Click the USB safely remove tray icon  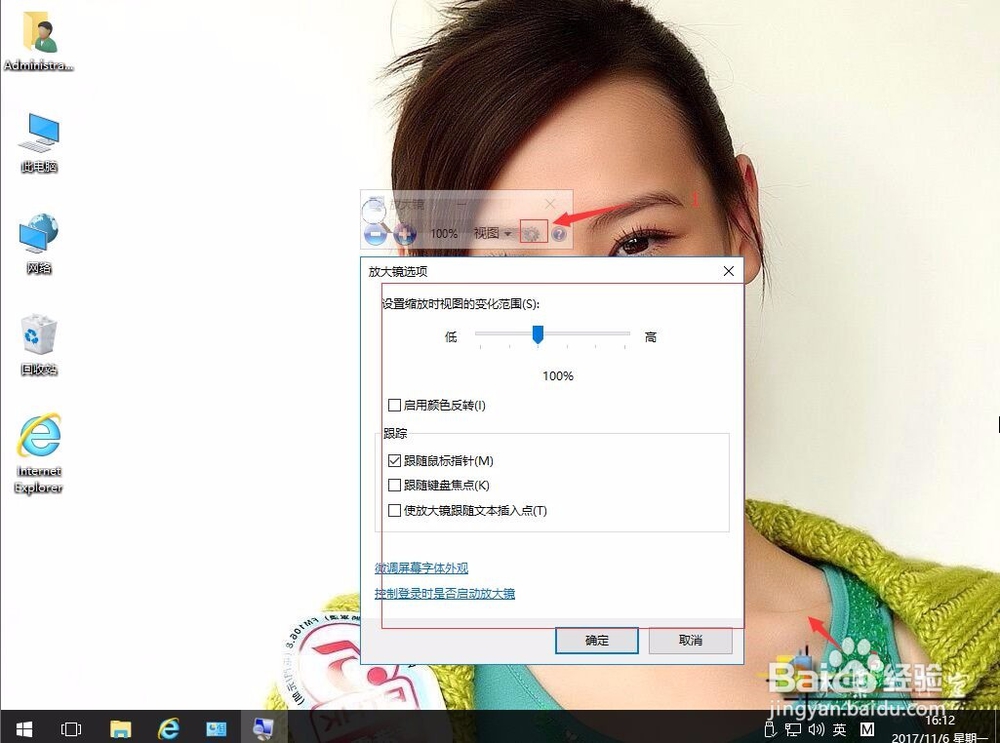click(x=770, y=730)
